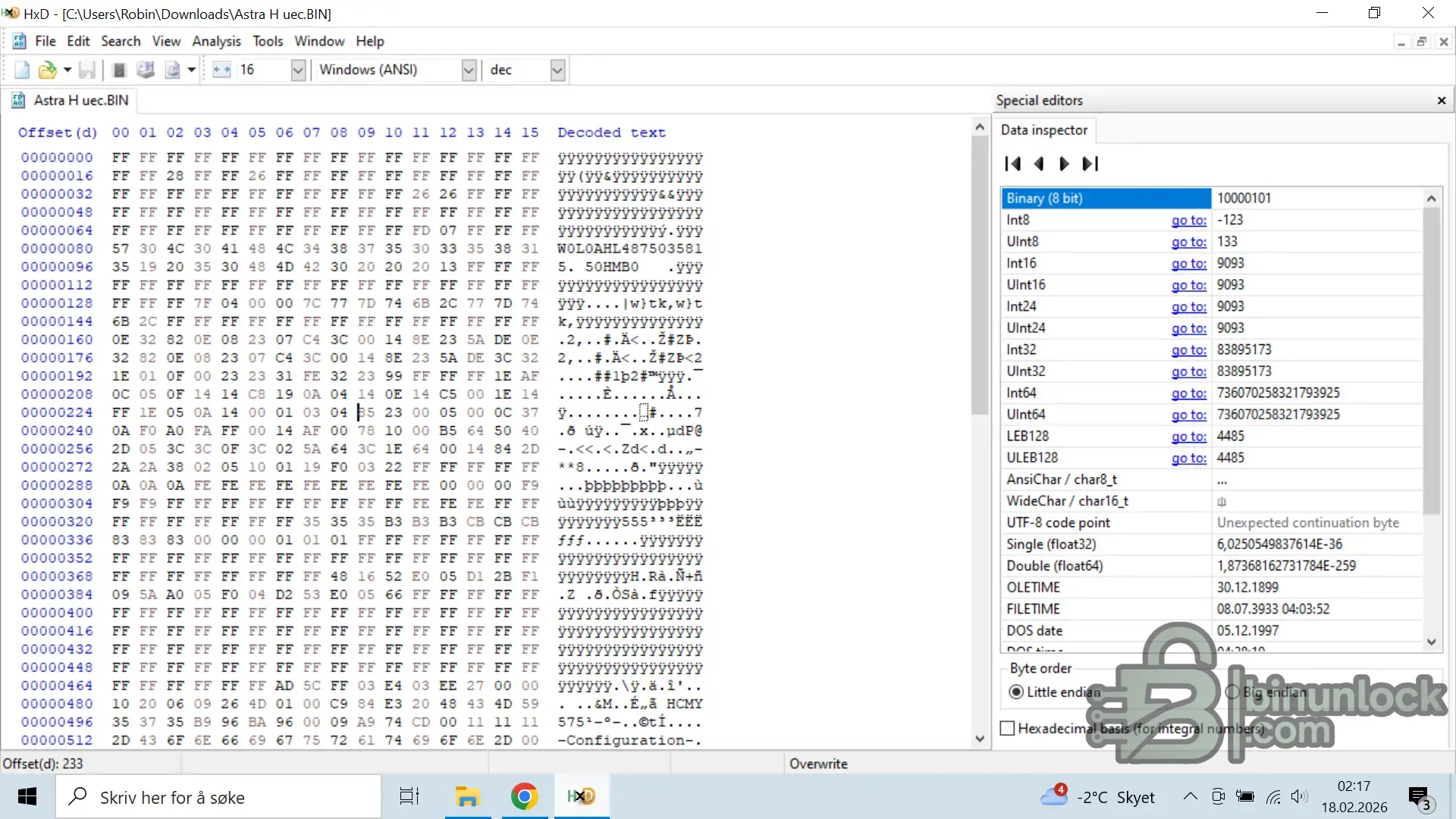Jump to first byte in Data inspector
This screenshot has height=819, width=1456.
click(1012, 164)
